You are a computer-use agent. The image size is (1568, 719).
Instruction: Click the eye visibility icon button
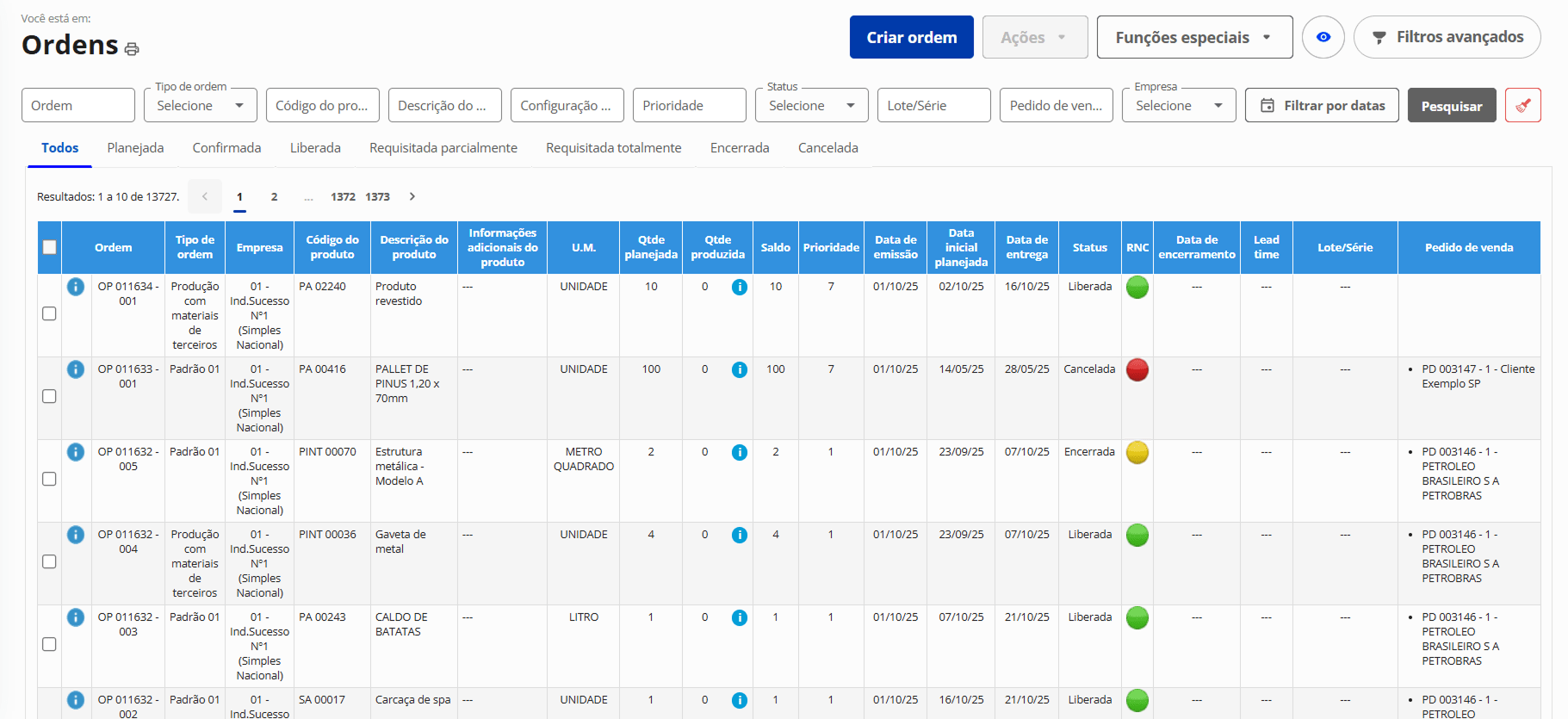coord(1323,37)
